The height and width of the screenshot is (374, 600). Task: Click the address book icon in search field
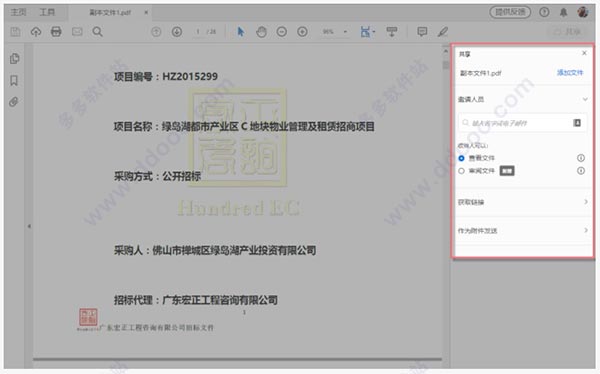pyautogui.click(x=577, y=123)
